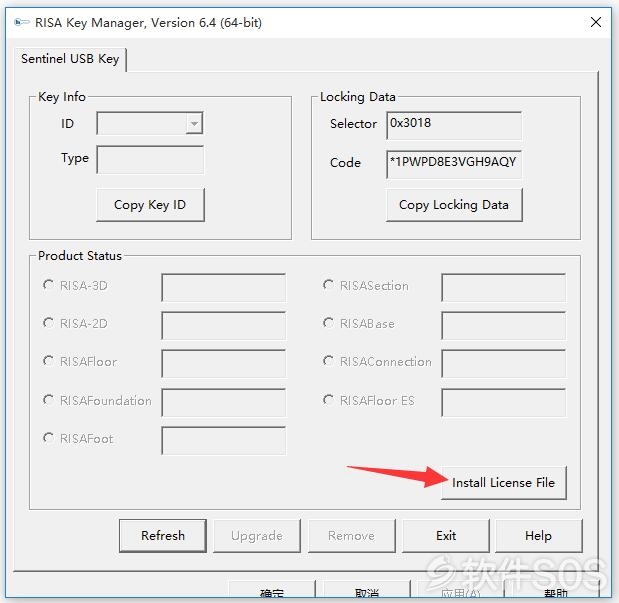Screen dimensions: 619x603
Task: Click the RISAFloor status field
Action: coord(223,363)
